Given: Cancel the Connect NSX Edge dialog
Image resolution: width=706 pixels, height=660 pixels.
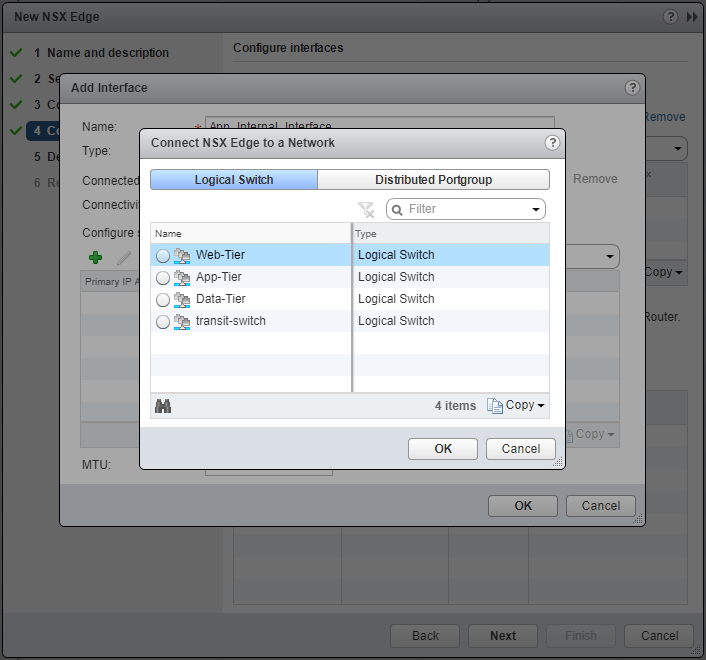Looking at the screenshot, I should [520, 449].
